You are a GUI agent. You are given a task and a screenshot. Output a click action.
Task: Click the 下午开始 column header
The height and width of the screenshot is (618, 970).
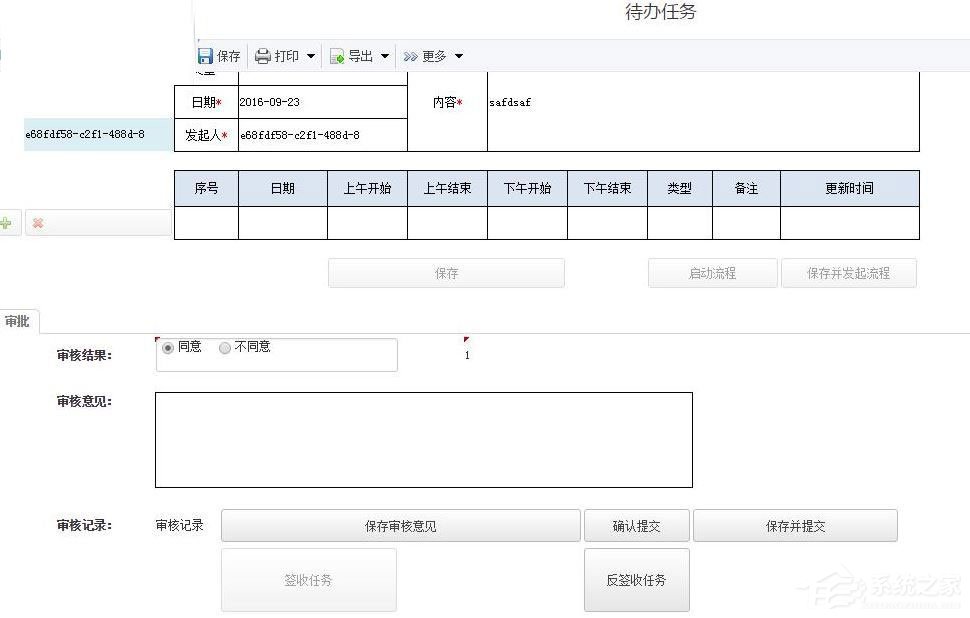[527, 188]
